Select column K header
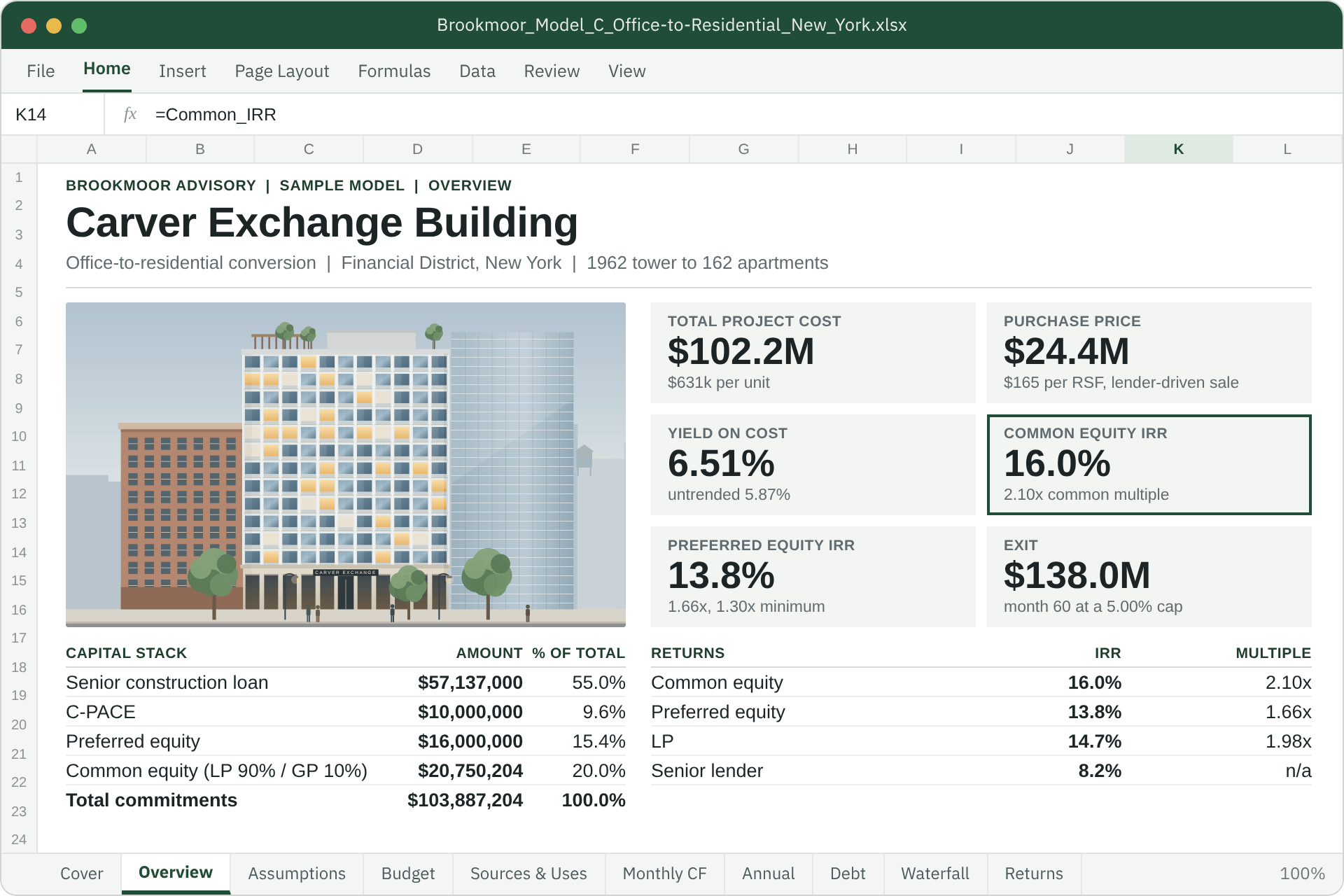 [x=1179, y=149]
